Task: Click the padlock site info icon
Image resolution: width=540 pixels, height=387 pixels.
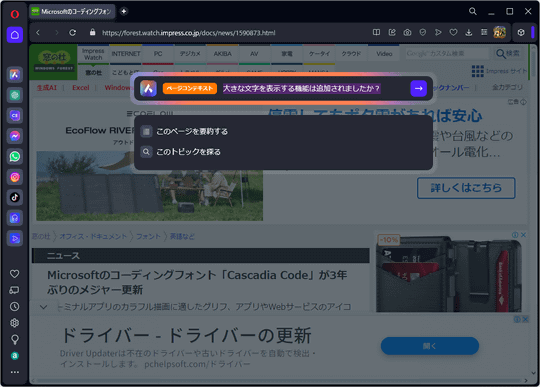Action: pos(92,32)
